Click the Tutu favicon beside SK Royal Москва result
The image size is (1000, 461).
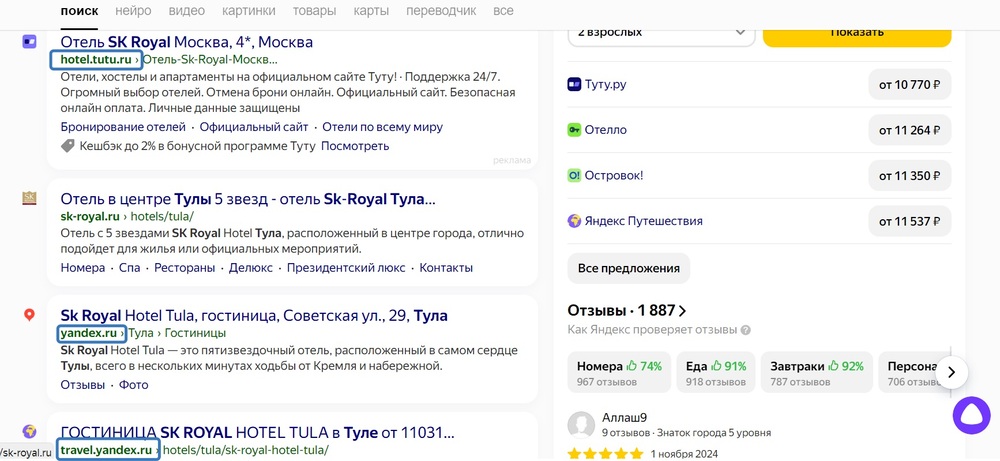click(x=29, y=42)
